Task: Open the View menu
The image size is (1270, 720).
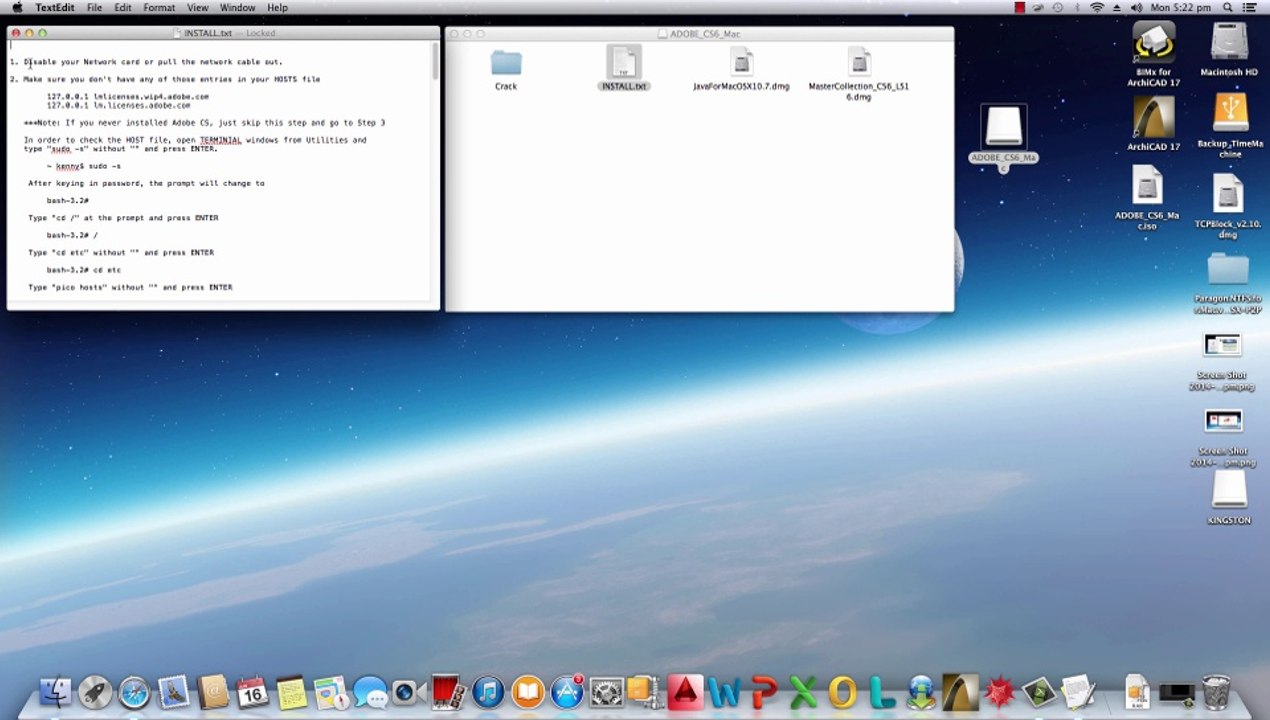Action: pos(198,7)
